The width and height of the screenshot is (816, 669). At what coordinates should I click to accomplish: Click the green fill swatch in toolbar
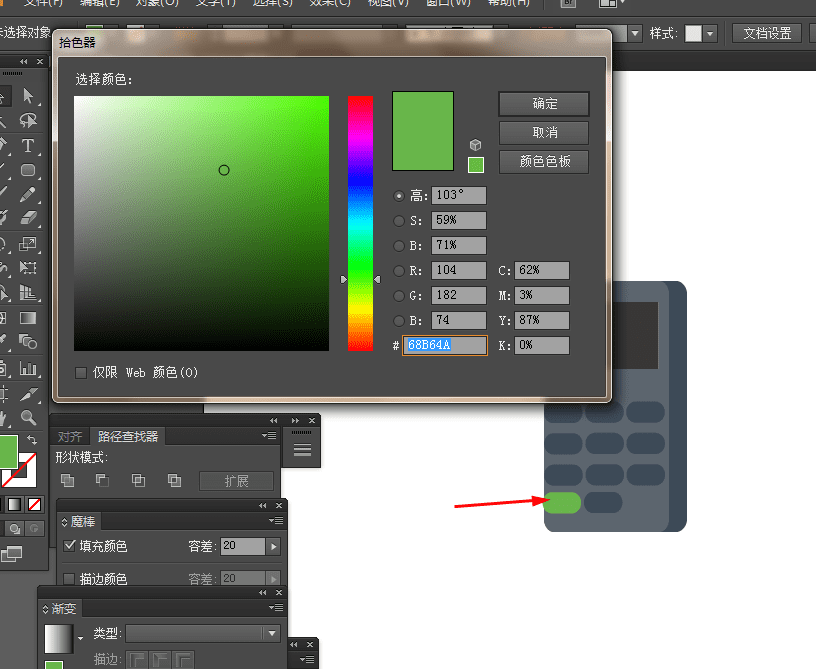click(9, 452)
